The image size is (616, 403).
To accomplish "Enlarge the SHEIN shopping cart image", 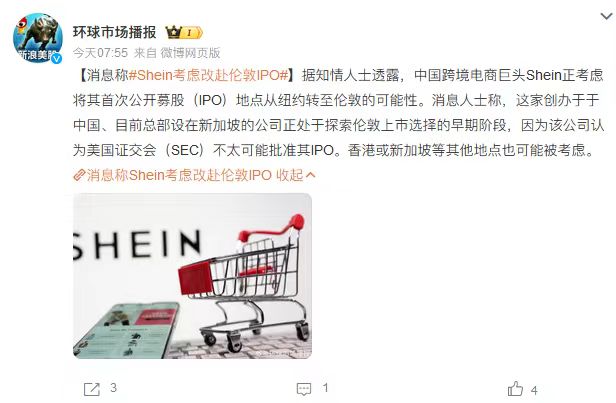I will point(192,276).
